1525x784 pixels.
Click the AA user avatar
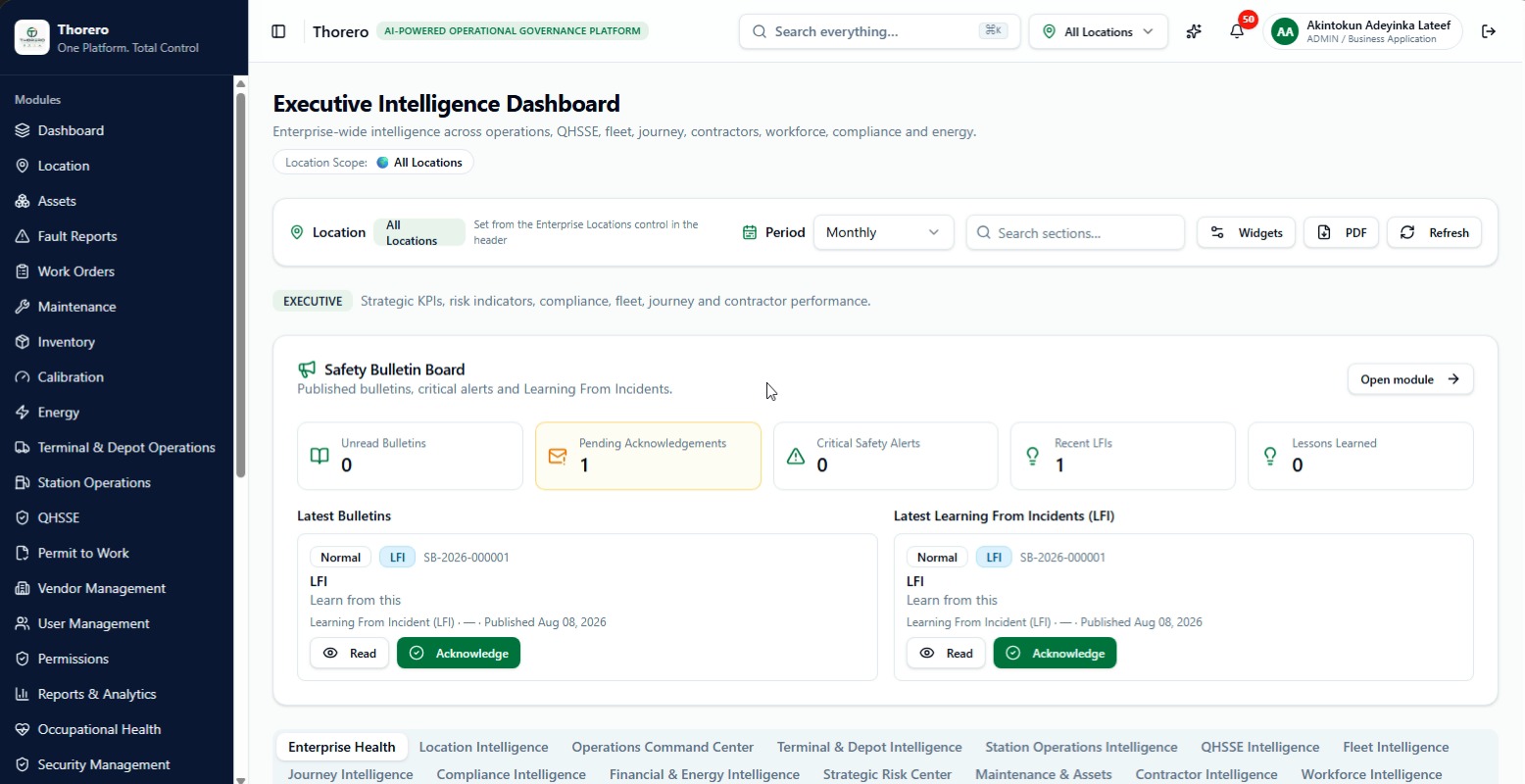tap(1284, 32)
